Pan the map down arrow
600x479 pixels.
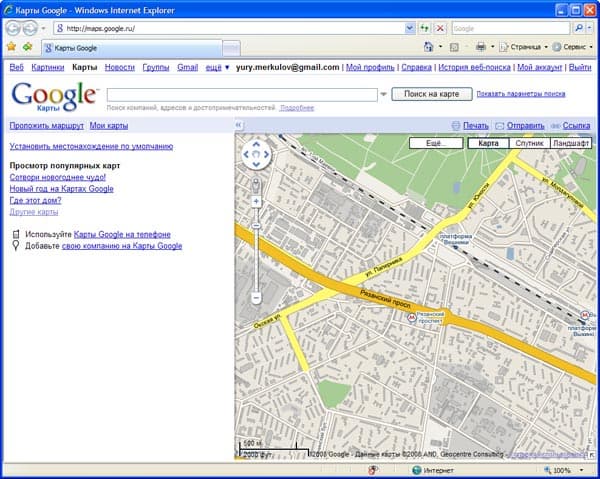click(x=256, y=165)
